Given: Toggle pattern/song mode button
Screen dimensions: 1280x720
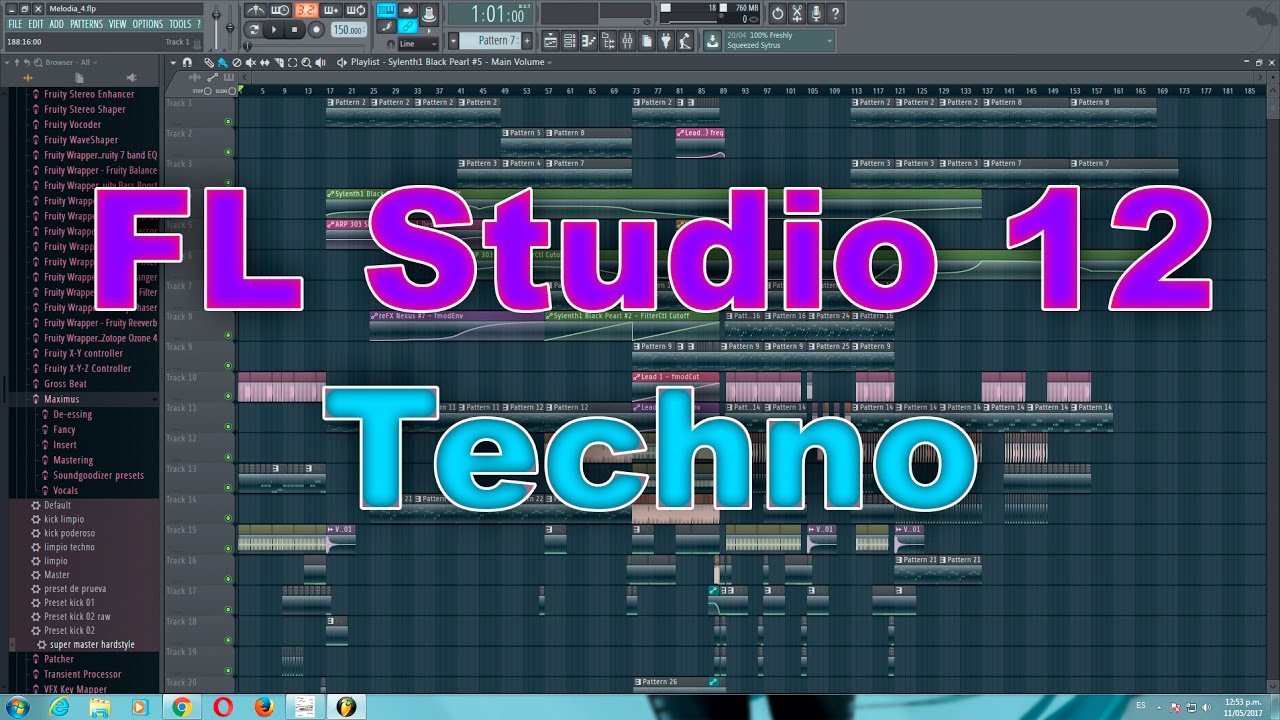Looking at the screenshot, I should coord(254,30).
